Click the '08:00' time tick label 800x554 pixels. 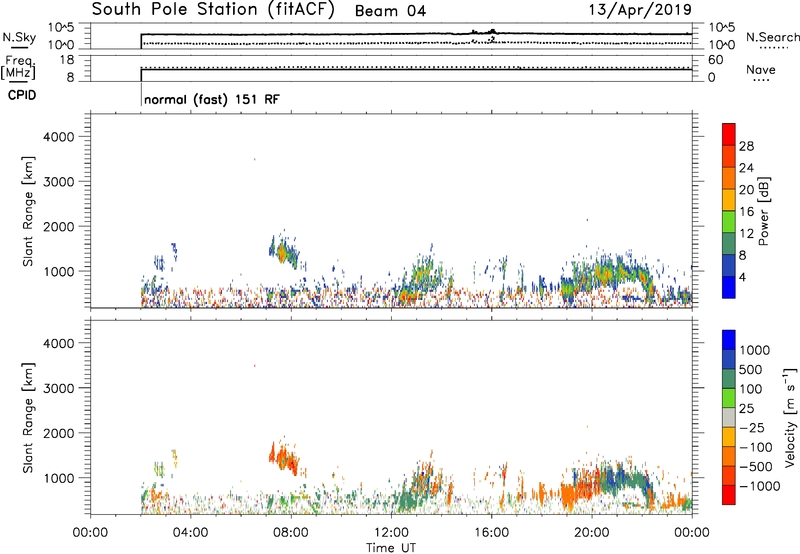click(291, 533)
